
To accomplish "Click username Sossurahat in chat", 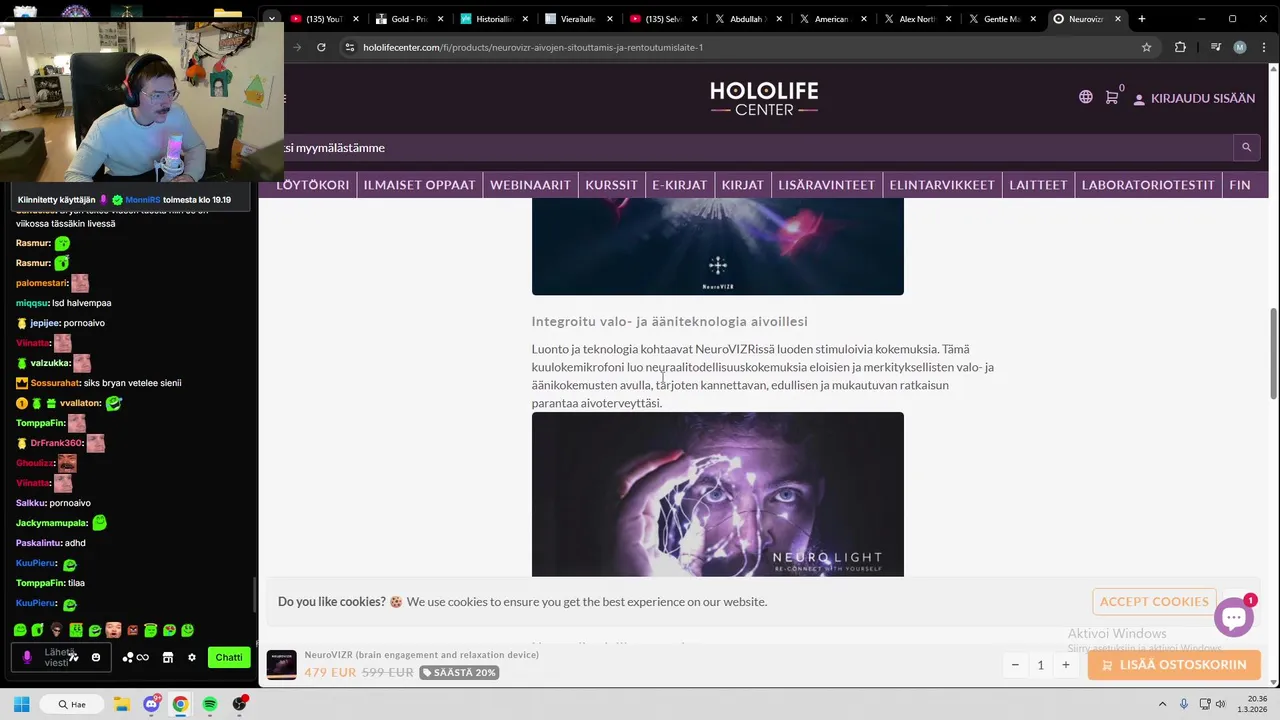I will (x=54, y=383).
